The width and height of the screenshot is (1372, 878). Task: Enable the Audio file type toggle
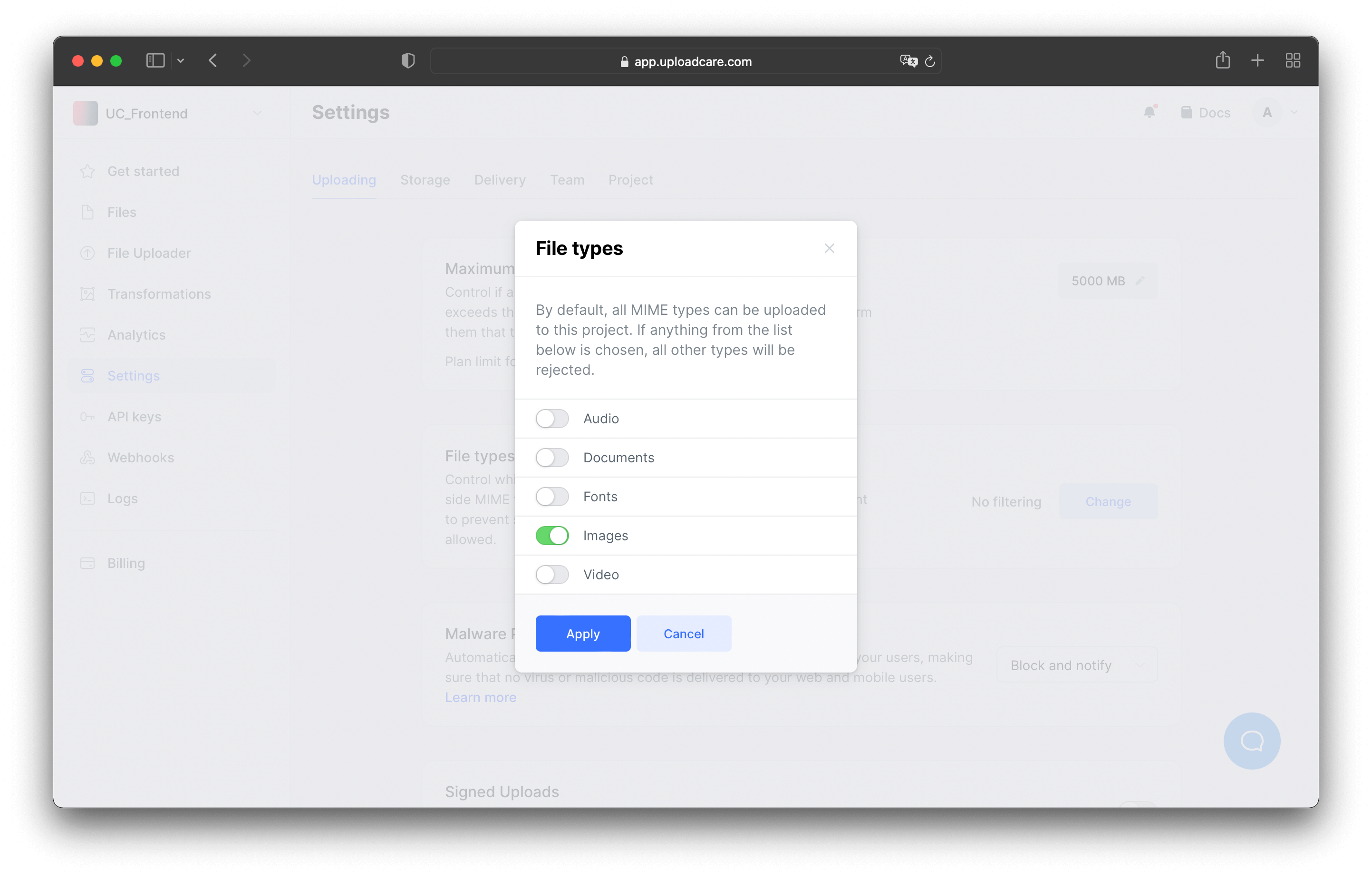point(551,418)
